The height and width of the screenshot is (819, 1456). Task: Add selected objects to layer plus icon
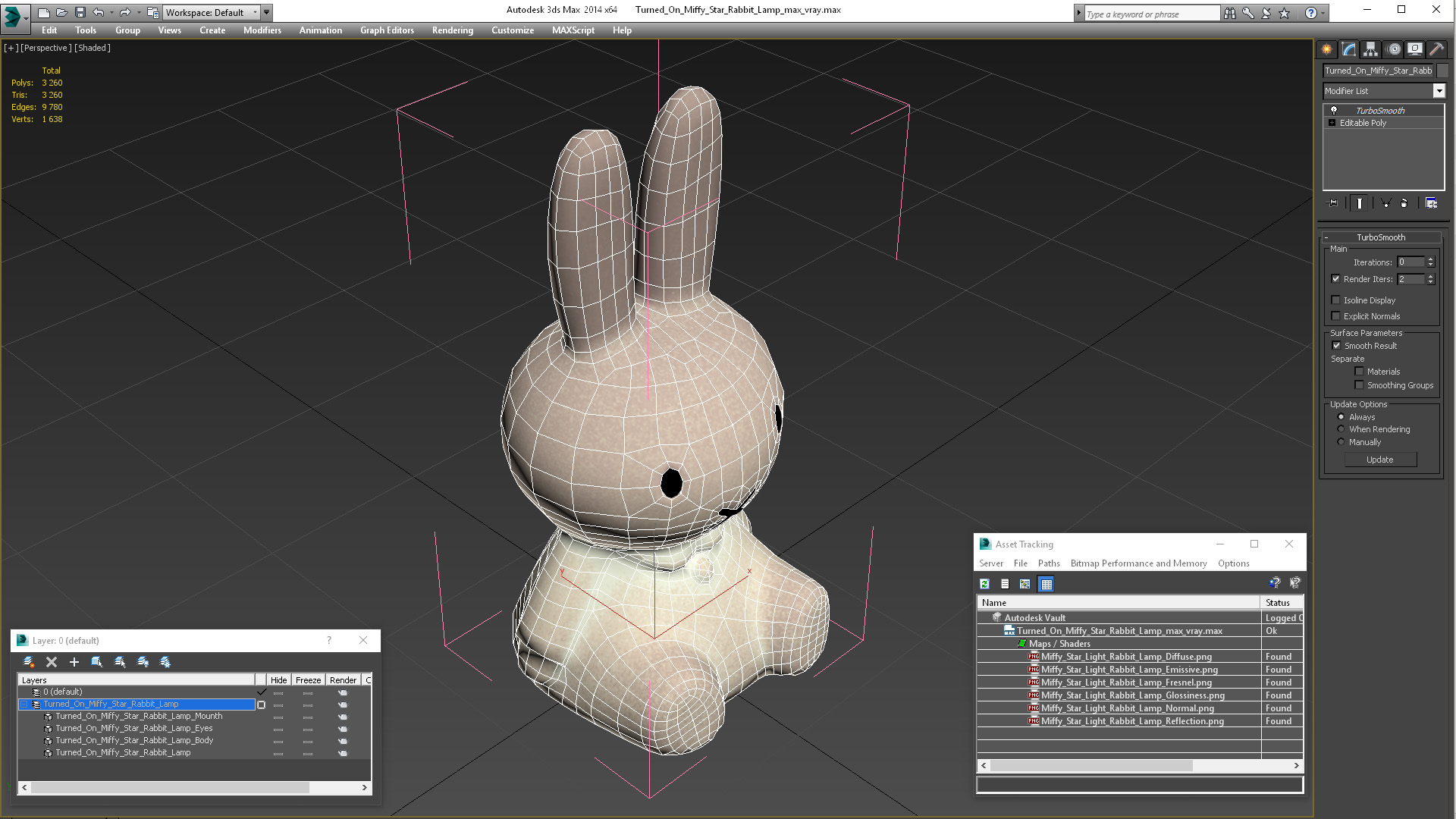74,662
